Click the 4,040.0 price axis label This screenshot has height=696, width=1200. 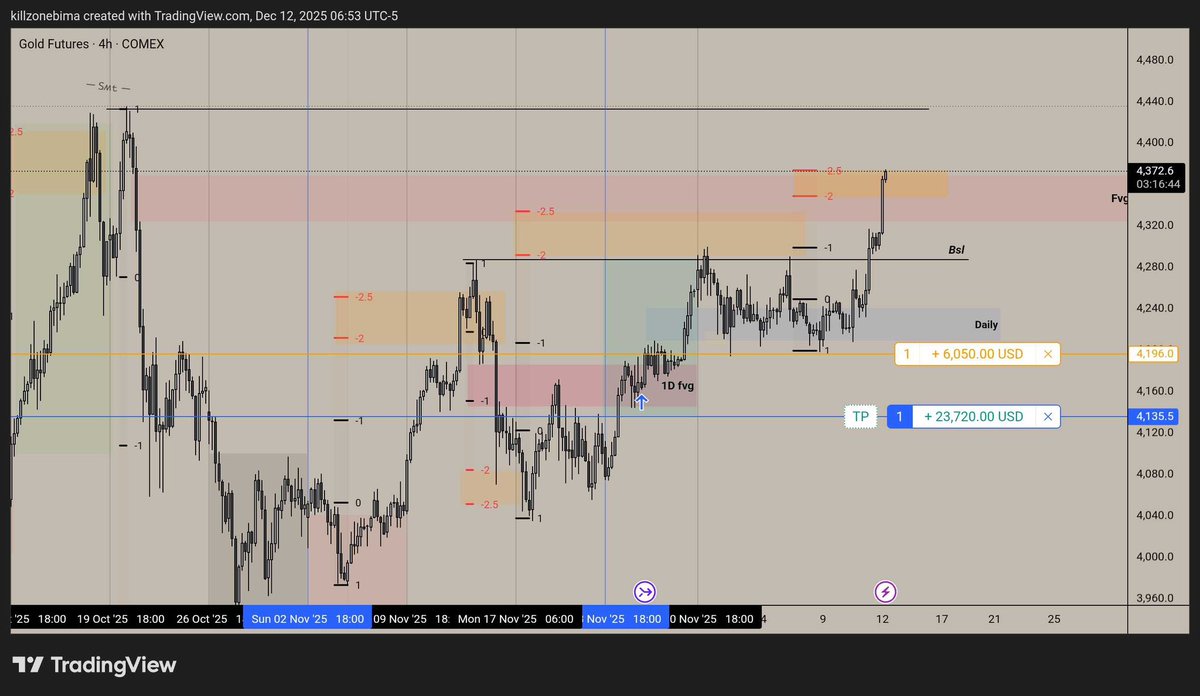pyautogui.click(x=1155, y=515)
